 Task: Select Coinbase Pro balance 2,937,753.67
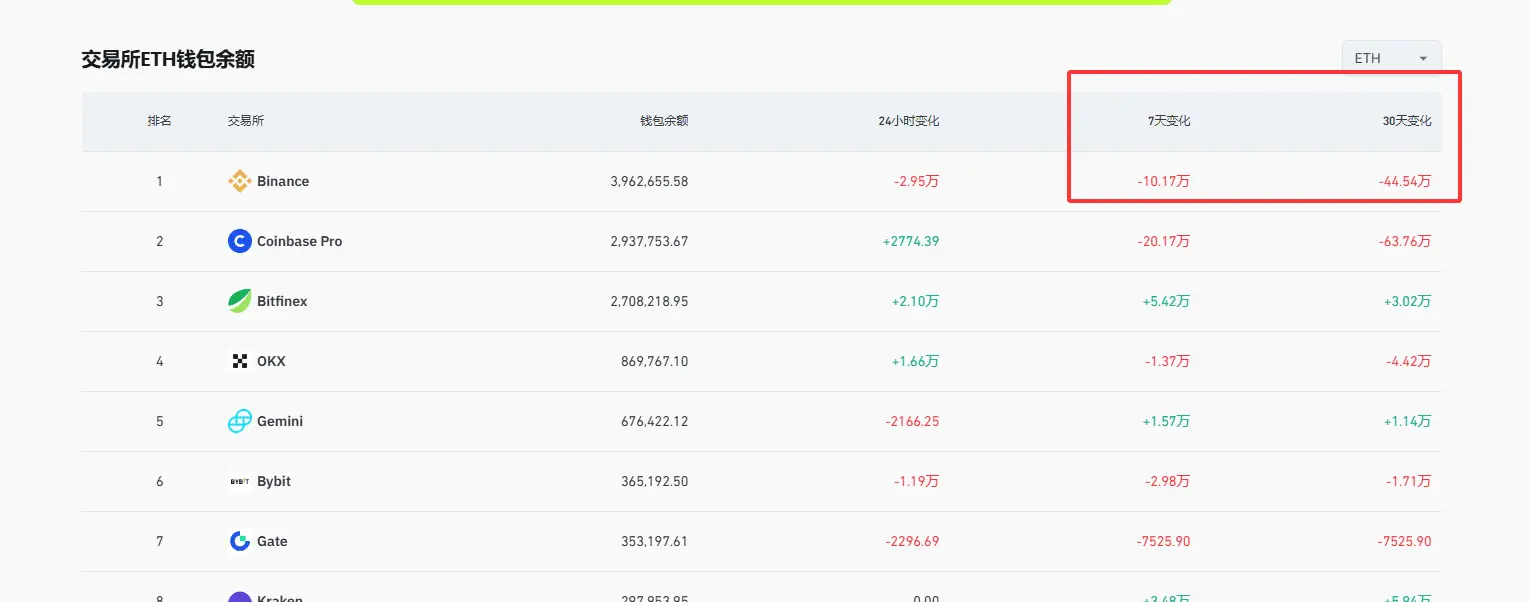[649, 241]
